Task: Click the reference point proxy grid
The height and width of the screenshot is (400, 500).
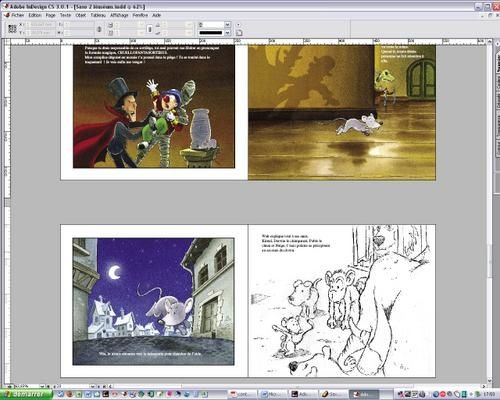Action: click(x=12, y=29)
